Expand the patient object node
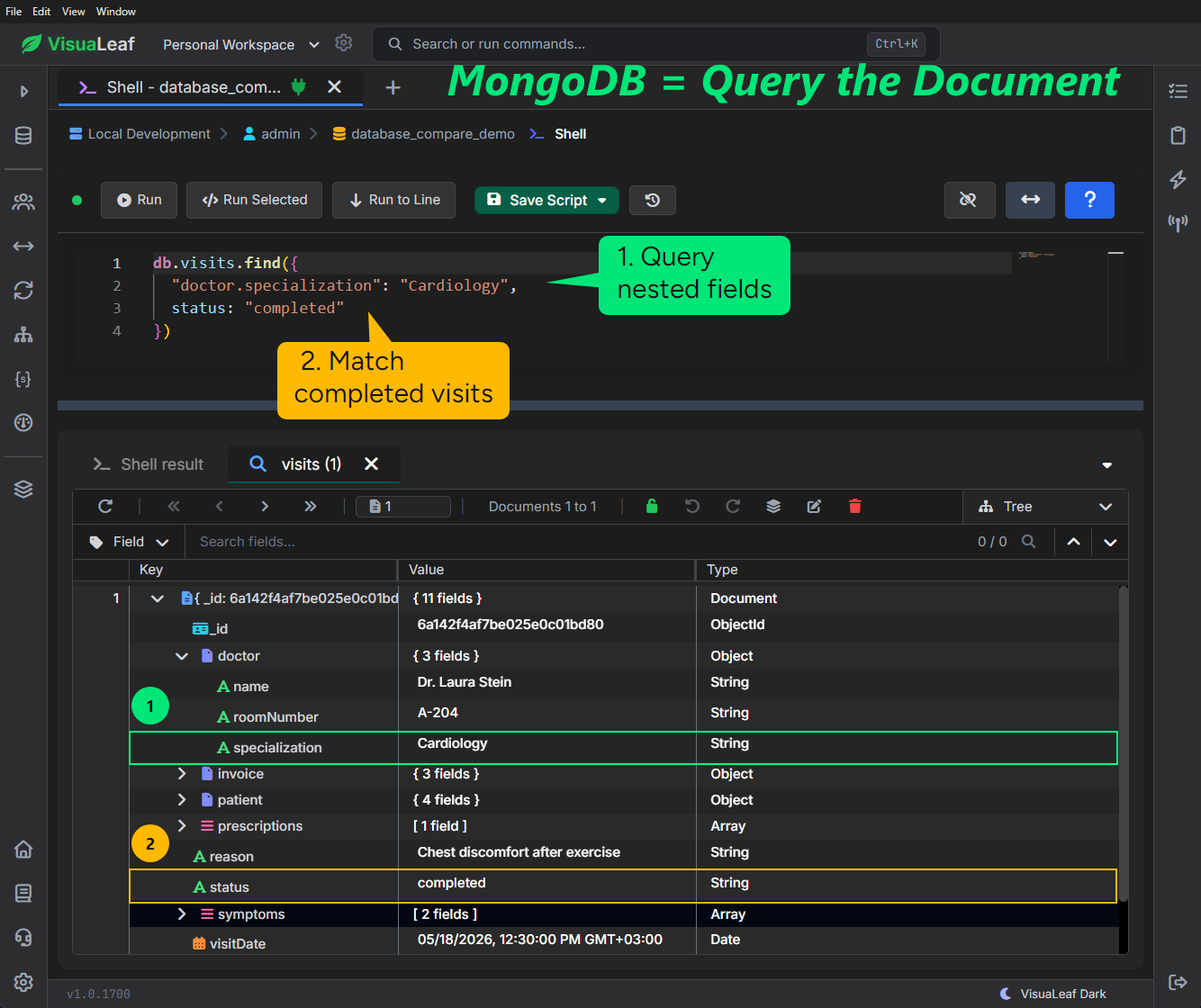The height and width of the screenshot is (1008, 1201). 182,800
